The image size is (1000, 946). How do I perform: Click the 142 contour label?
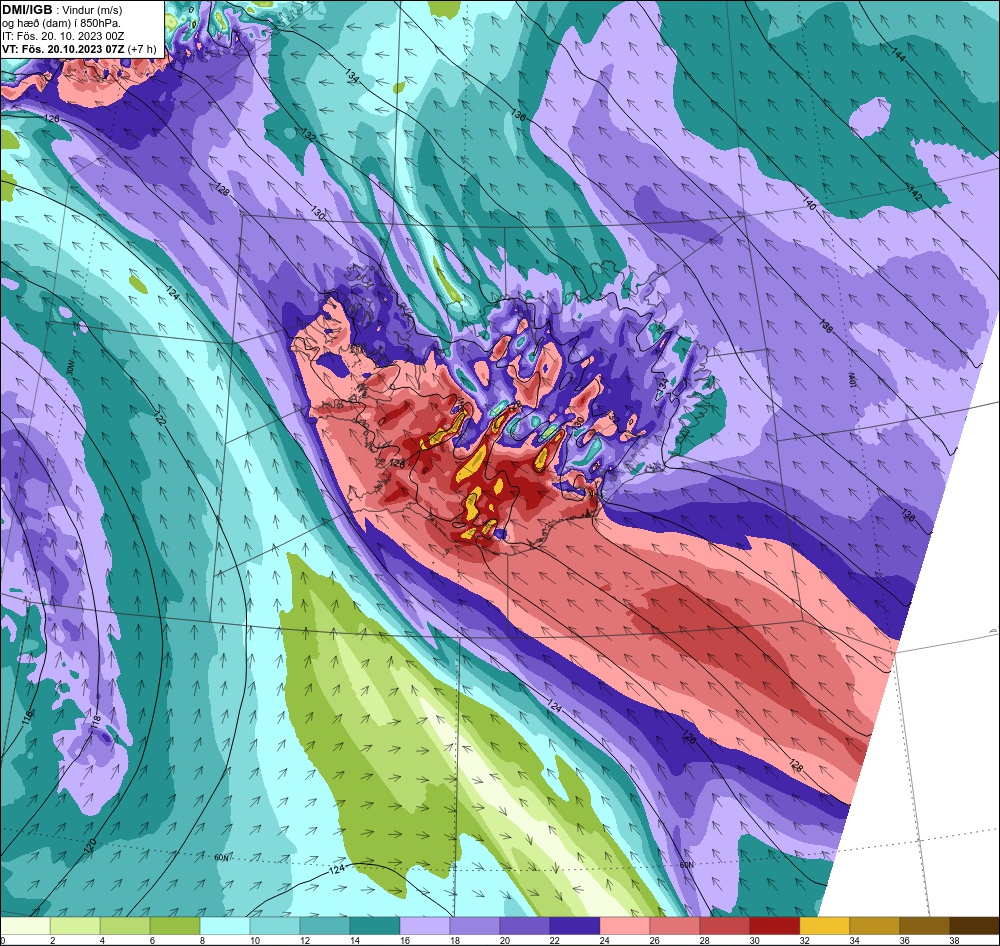[914, 194]
